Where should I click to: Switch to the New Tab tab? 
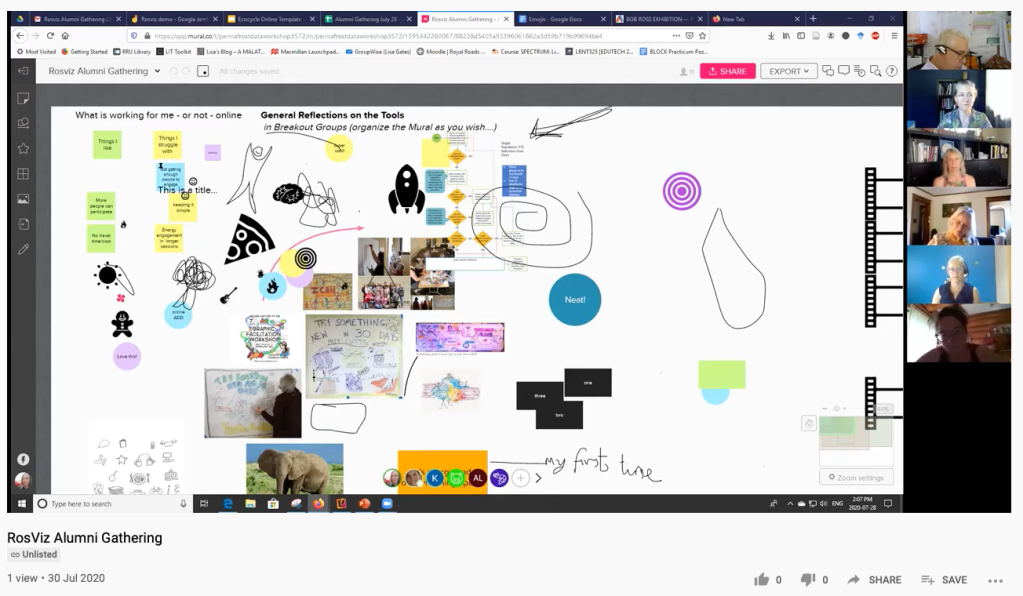(x=756, y=19)
